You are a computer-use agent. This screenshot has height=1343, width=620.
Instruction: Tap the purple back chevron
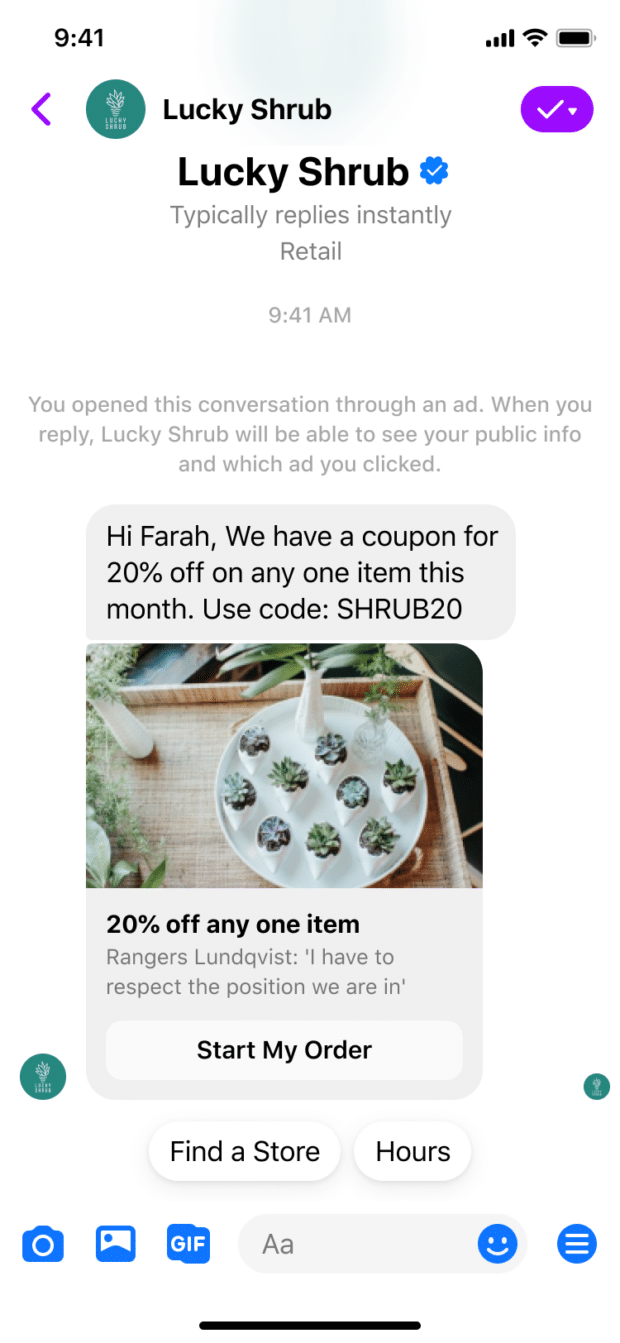[x=42, y=108]
